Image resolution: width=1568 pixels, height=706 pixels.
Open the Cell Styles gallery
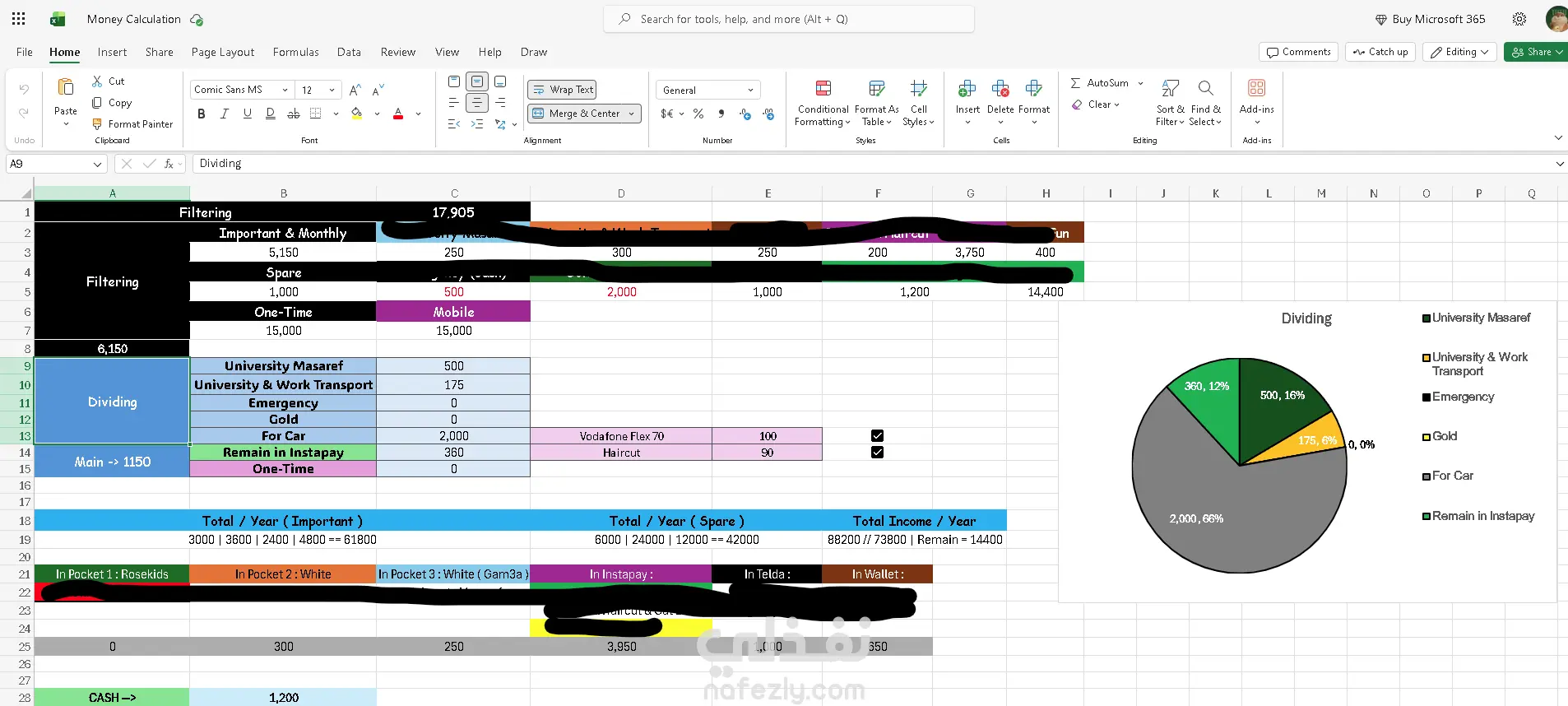click(x=919, y=103)
